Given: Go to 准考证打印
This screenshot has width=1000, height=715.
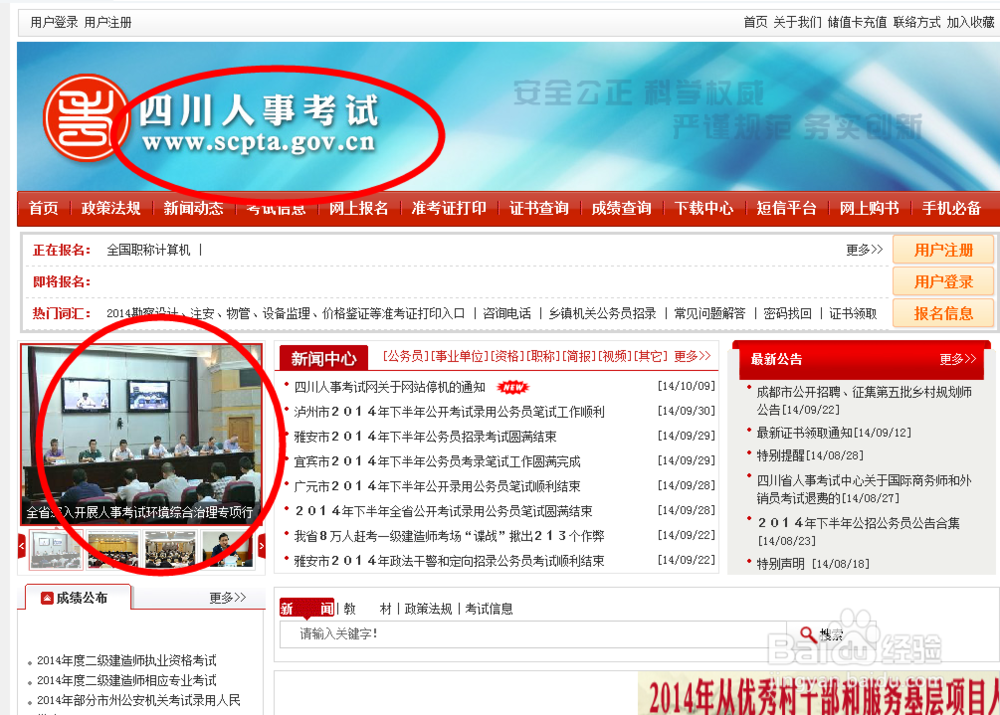Looking at the screenshot, I should tap(449, 208).
